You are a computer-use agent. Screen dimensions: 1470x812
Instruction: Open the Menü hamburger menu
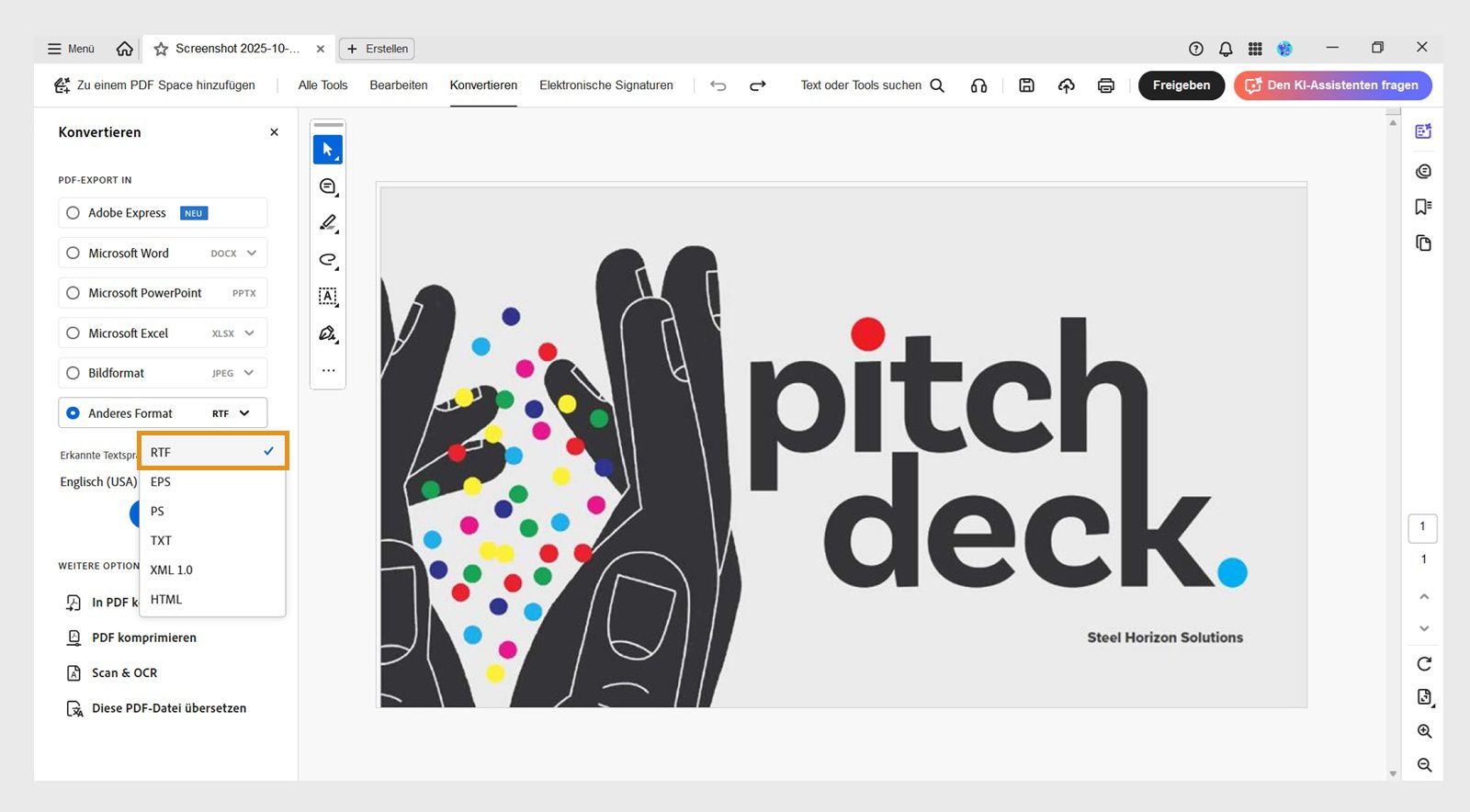tap(71, 49)
